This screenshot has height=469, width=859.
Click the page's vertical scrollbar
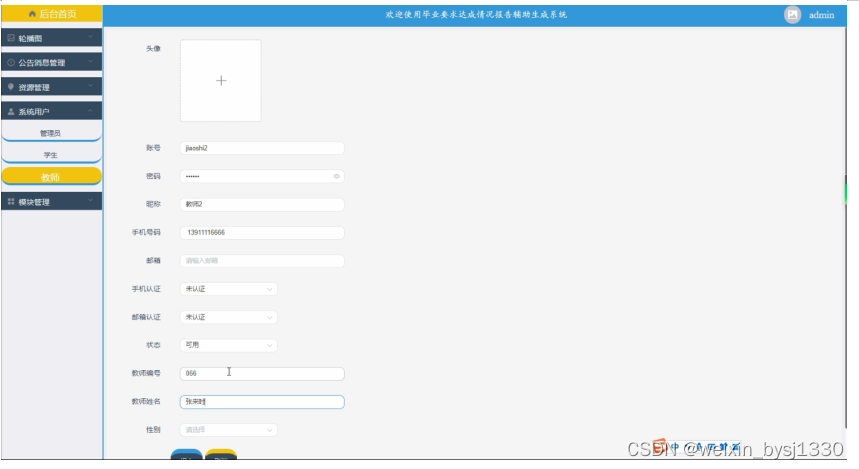(846, 227)
